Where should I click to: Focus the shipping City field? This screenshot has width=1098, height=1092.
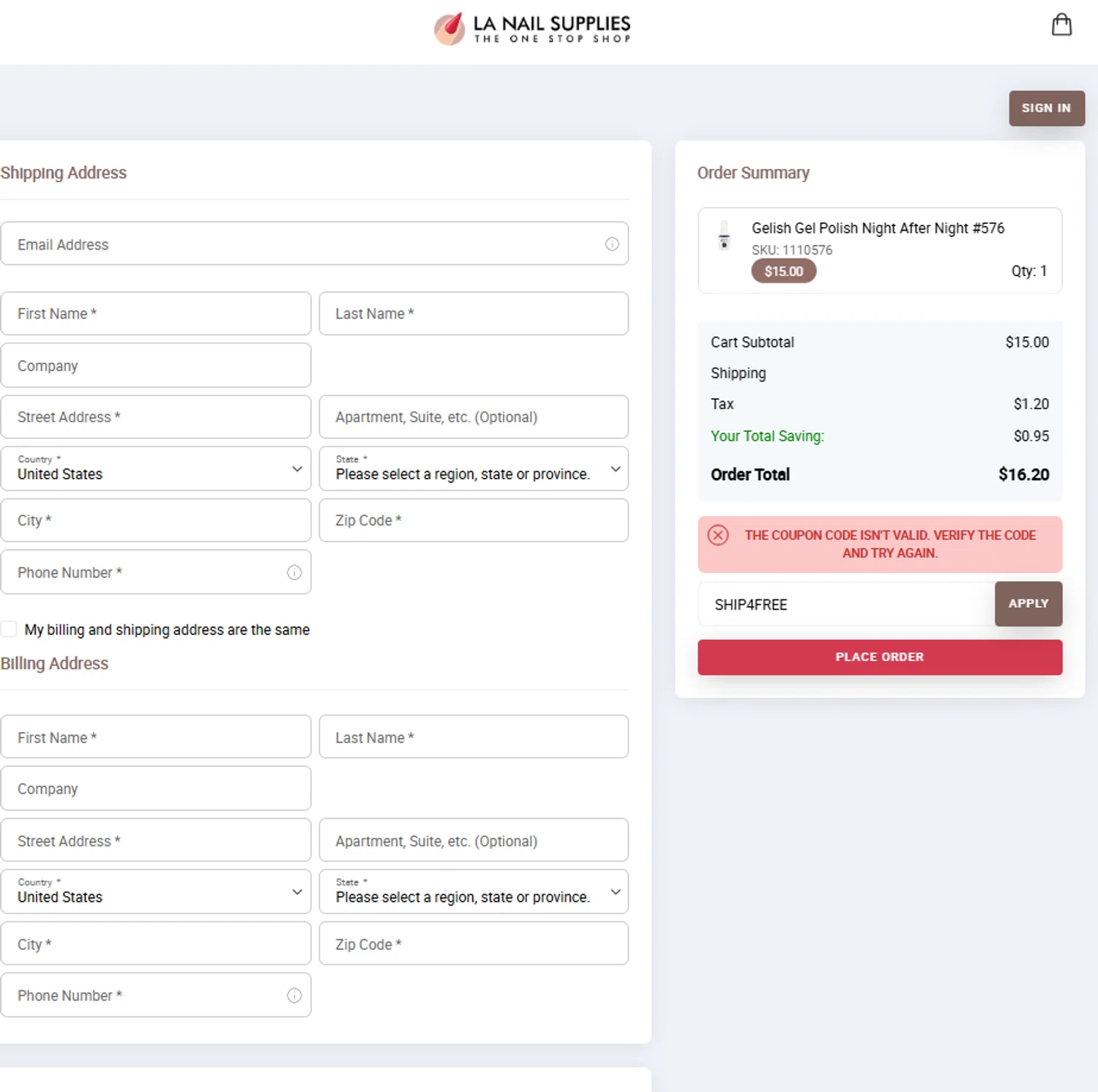pos(156,520)
